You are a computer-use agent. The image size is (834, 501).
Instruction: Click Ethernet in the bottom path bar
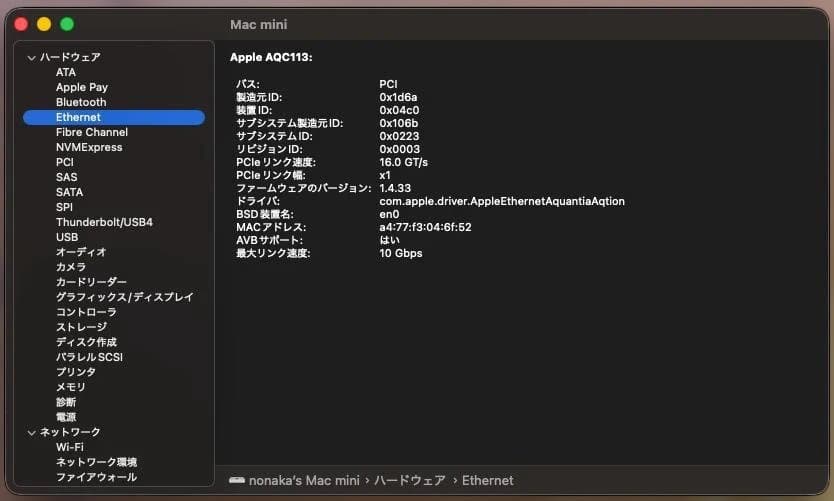[487, 480]
